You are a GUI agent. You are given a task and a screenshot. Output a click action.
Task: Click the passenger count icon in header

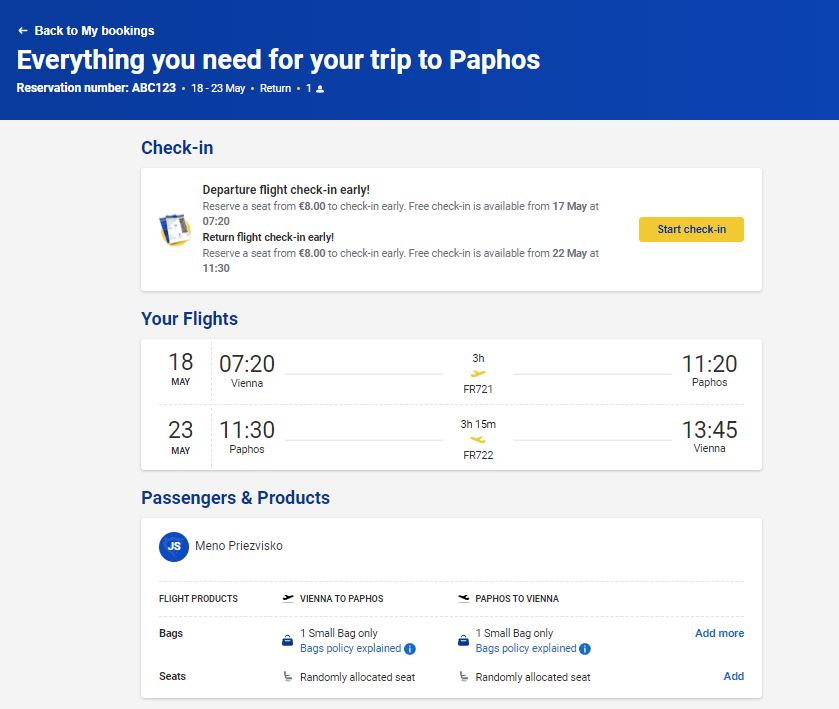pos(321,89)
